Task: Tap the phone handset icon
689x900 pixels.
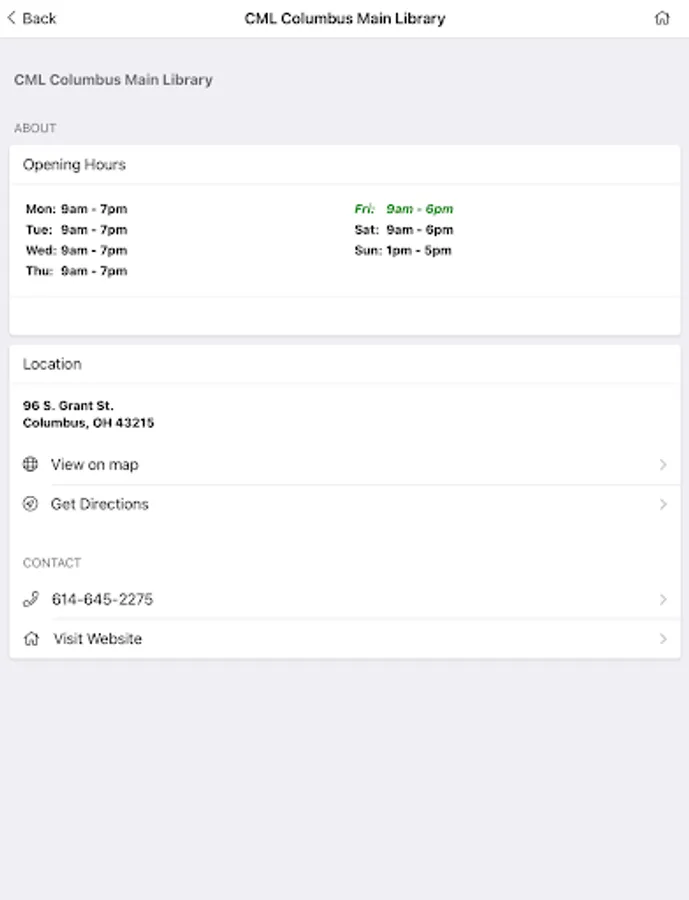Action: [x=31, y=599]
